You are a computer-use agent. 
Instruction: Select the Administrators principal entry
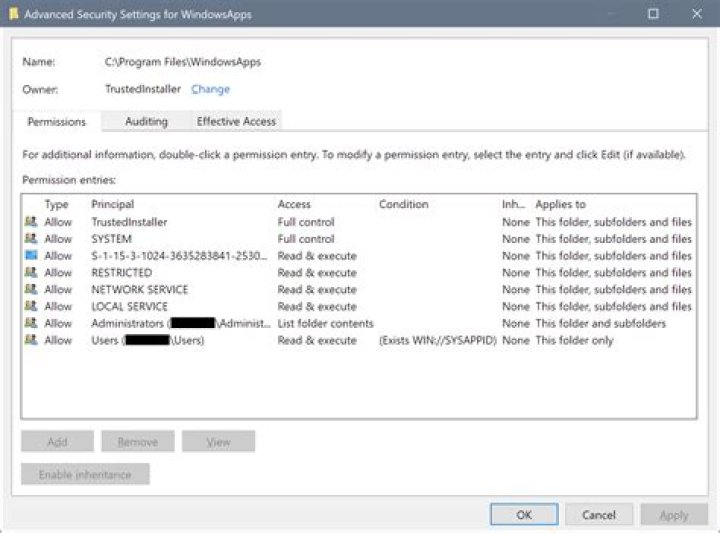click(x=180, y=323)
